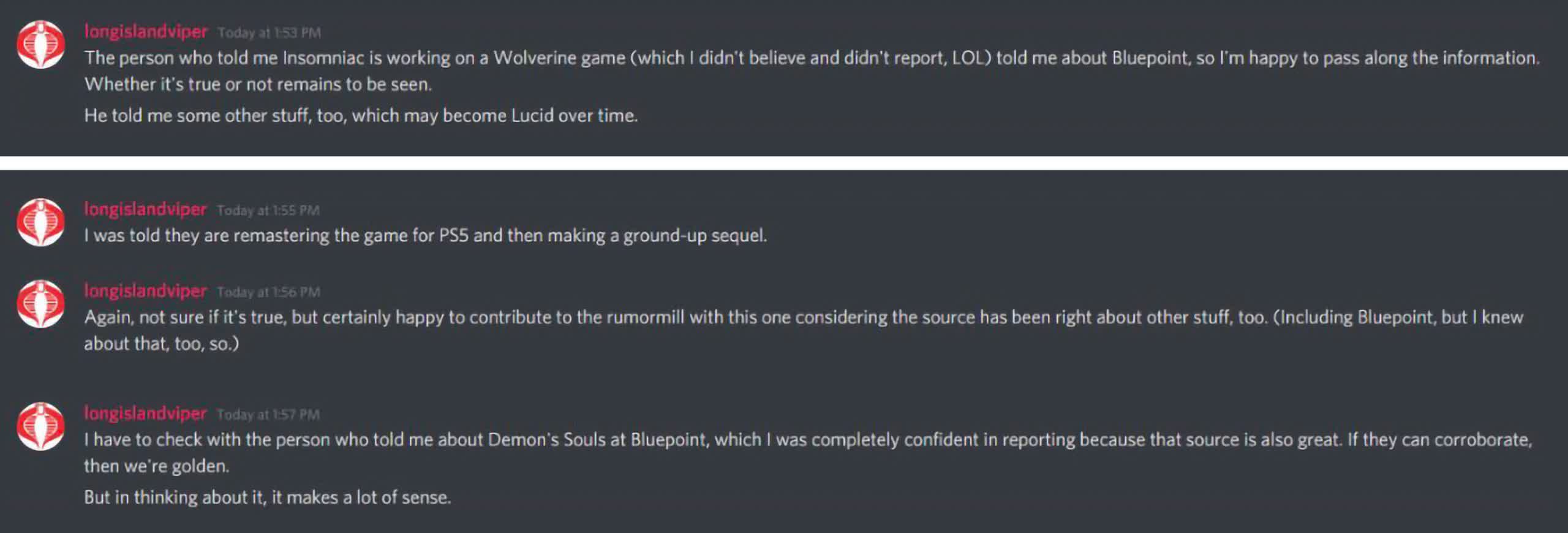This screenshot has height=533, width=1568.
Task: Click message mentioning the rumormill
Action: coord(804,330)
